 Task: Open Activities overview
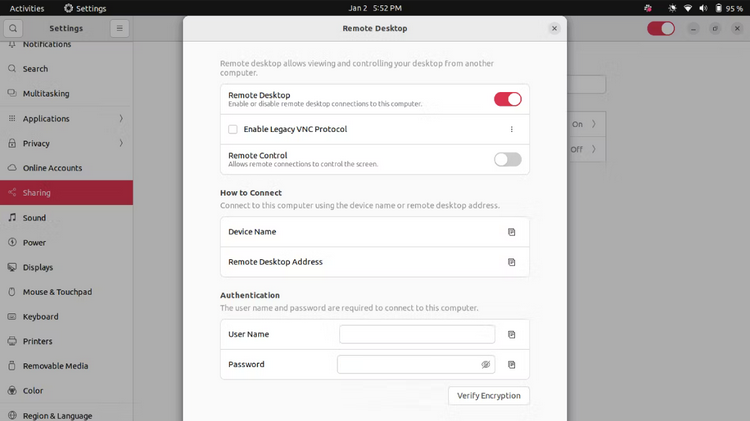pos(27,8)
